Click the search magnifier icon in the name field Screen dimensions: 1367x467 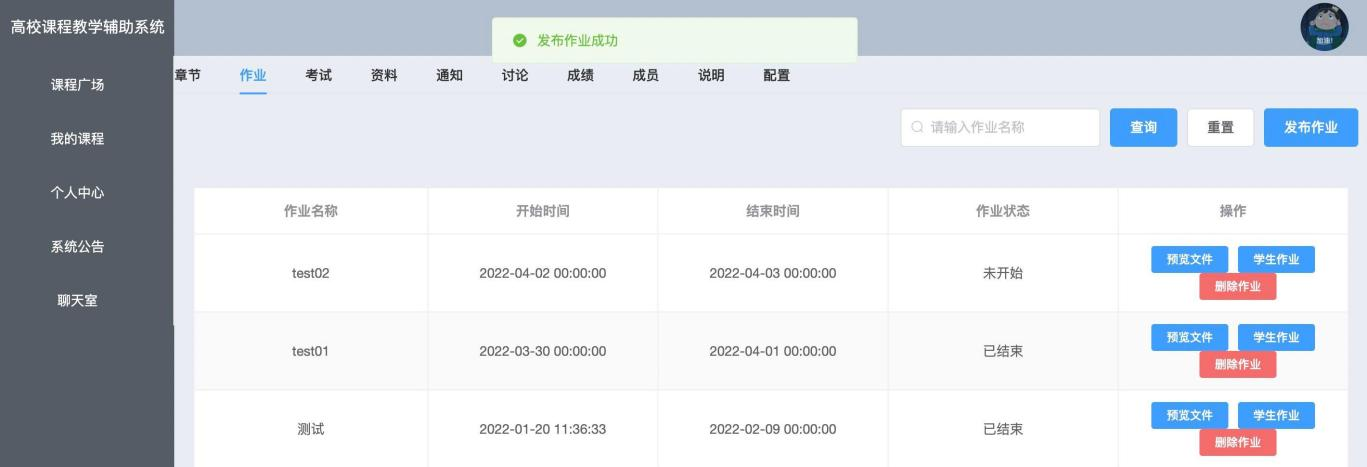(x=917, y=128)
